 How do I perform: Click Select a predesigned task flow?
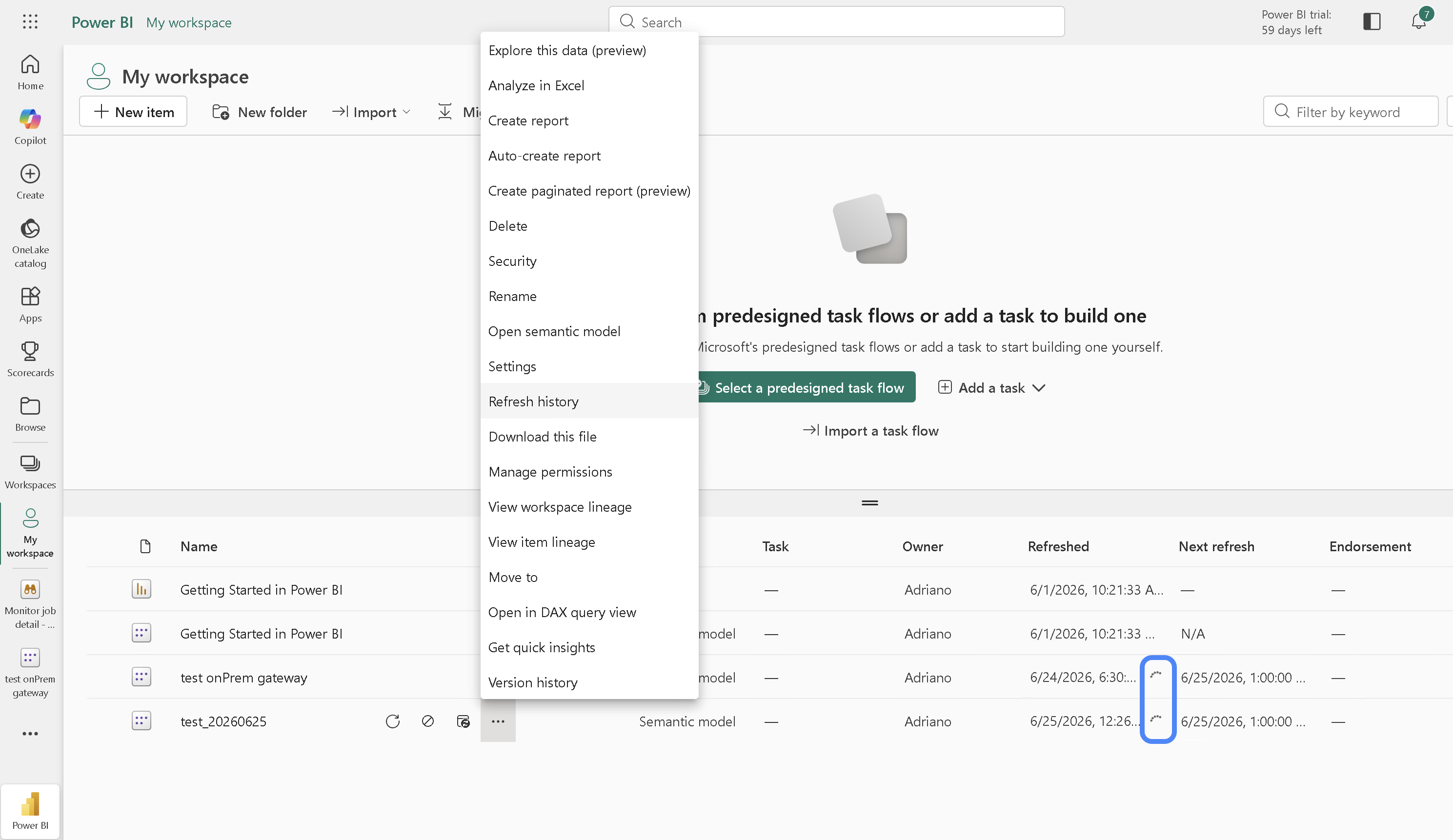[x=806, y=387]
